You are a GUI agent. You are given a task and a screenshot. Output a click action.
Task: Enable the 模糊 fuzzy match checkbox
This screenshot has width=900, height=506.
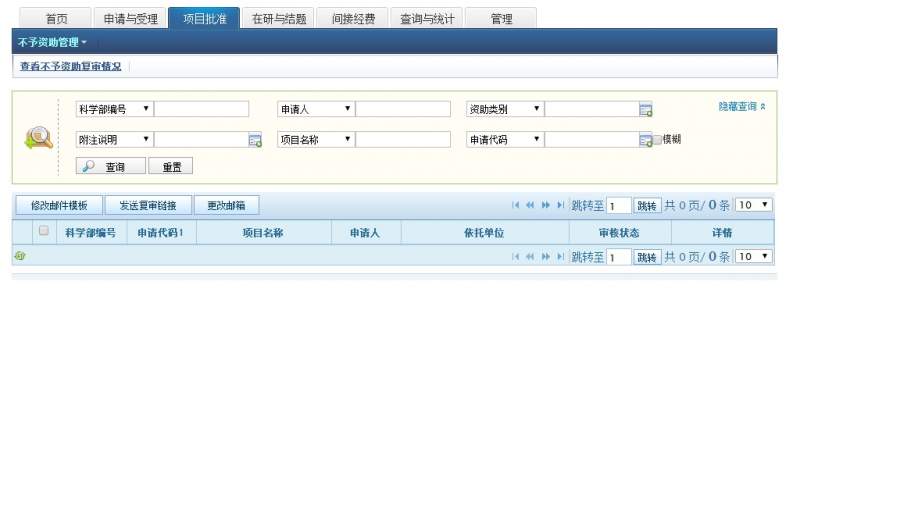coord(657,139)
